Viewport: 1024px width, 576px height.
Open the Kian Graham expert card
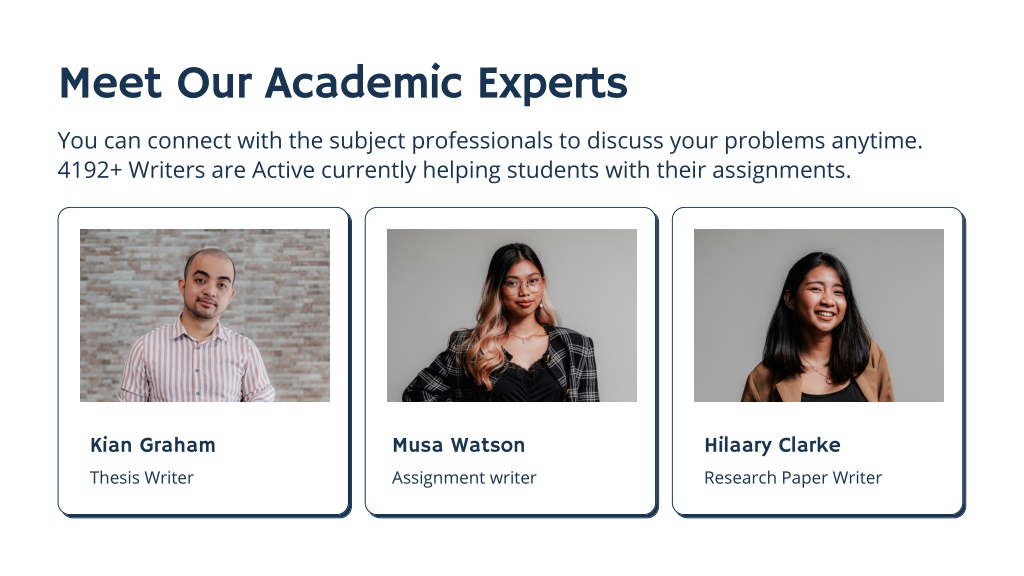(204, 362)
